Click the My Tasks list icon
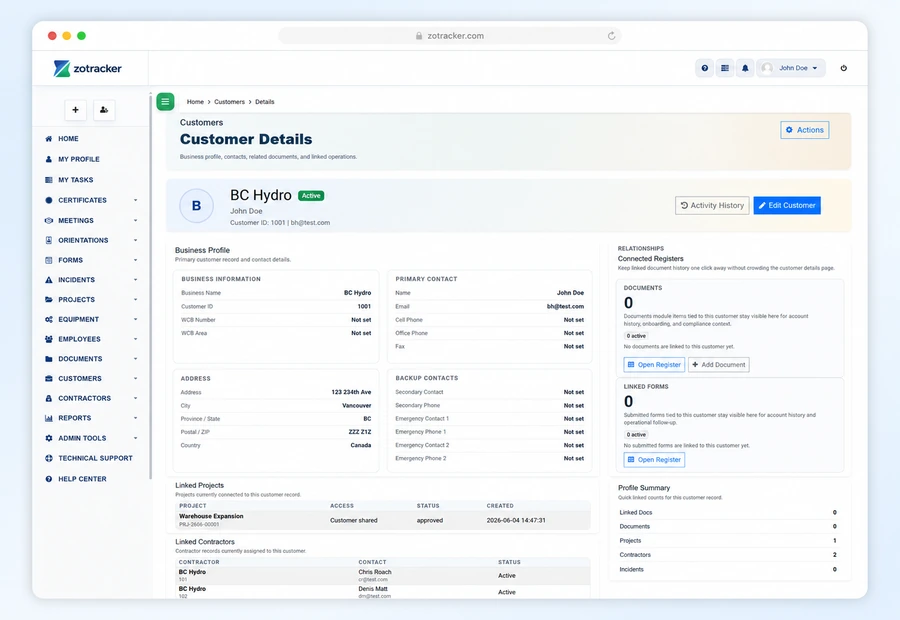The width and height of the screenshot is (900, 620). tap(49, 180)
